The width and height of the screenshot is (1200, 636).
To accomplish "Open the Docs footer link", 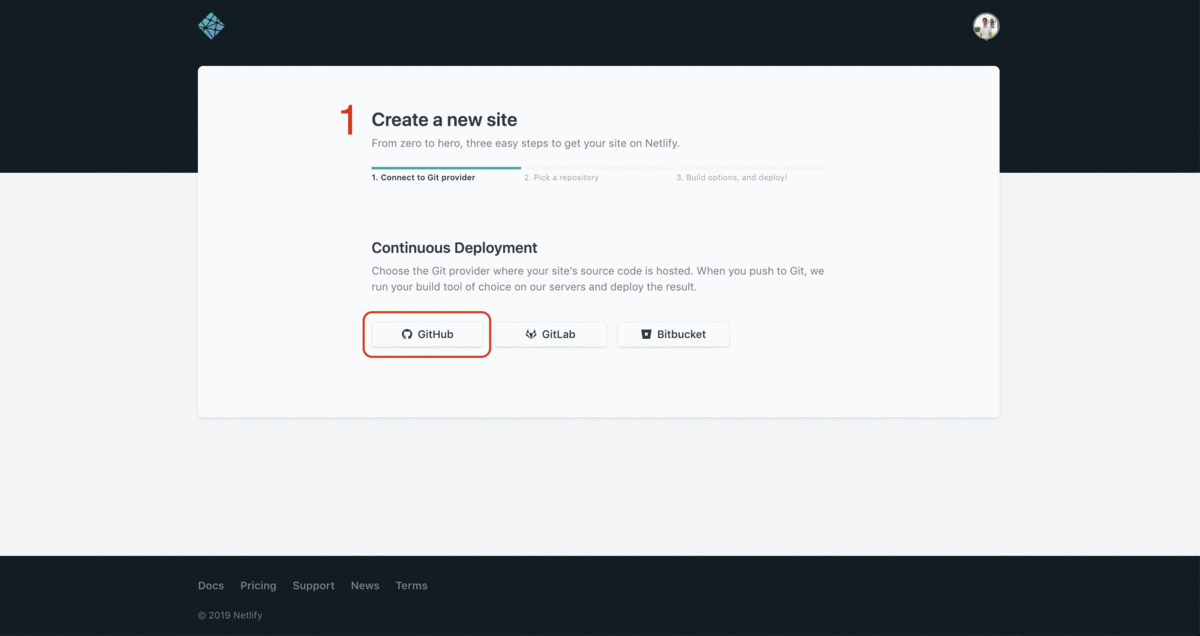I will tap(211, 586).
